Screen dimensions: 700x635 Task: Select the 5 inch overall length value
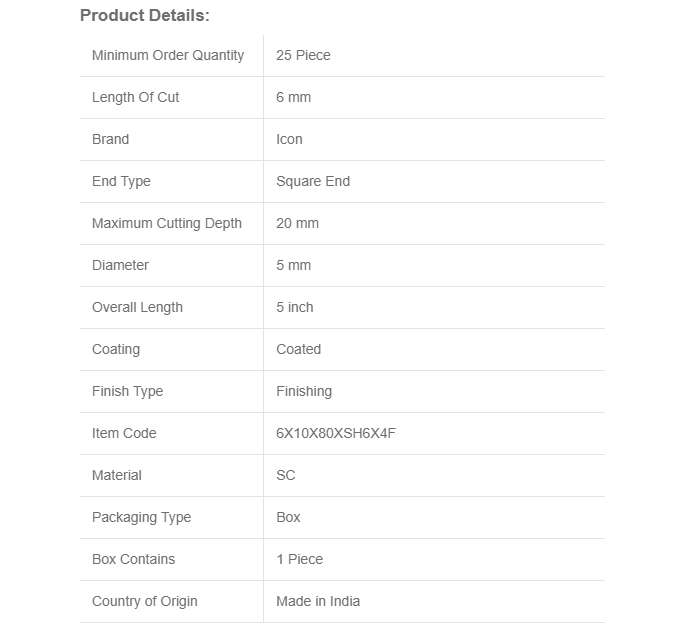click(x=295, y=308)
